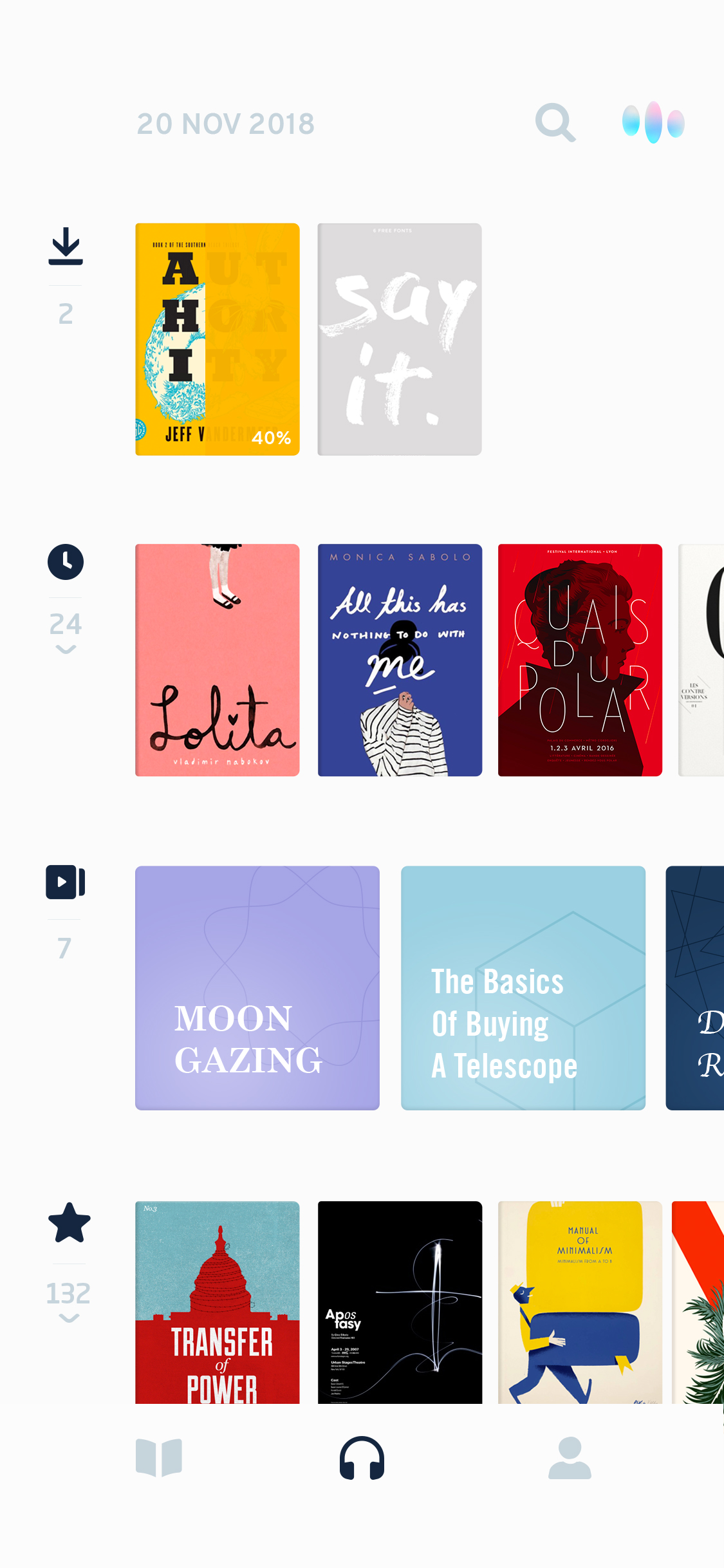Switch to the book library tab
Viewport: 724px width, 1568px height.
coord(159,1458)
